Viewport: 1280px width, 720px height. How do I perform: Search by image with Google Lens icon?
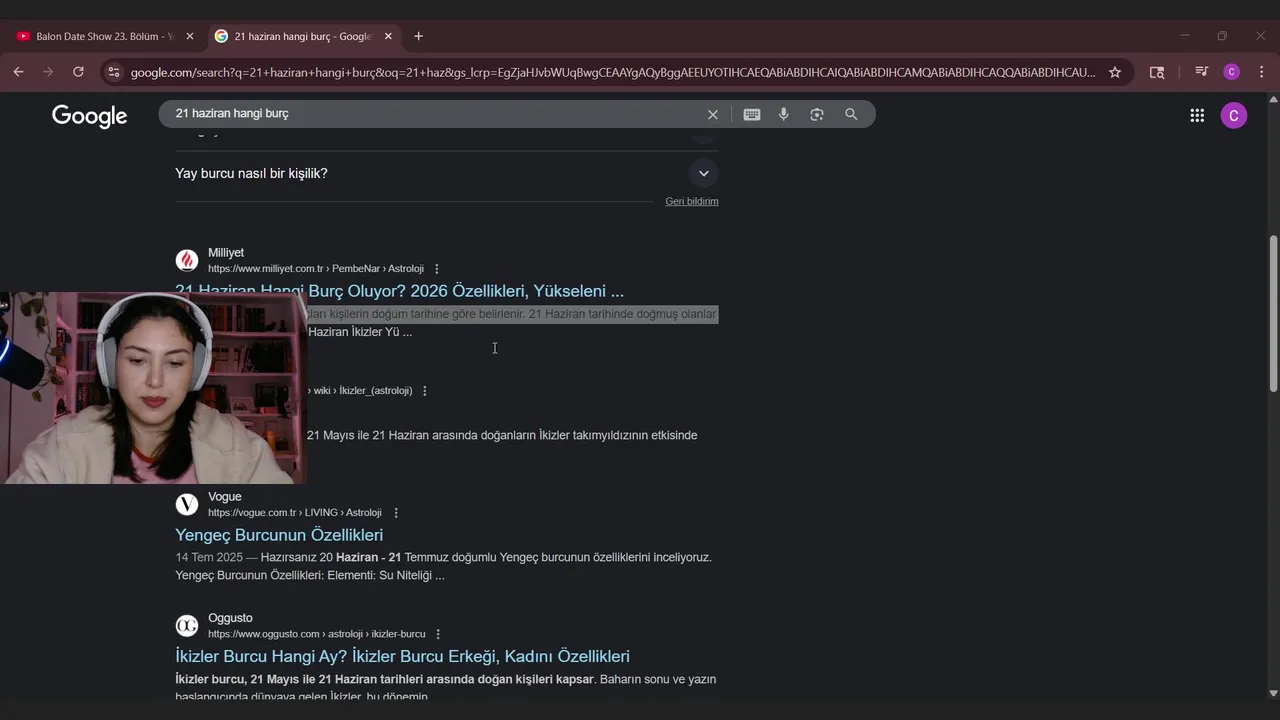(817, 114)
